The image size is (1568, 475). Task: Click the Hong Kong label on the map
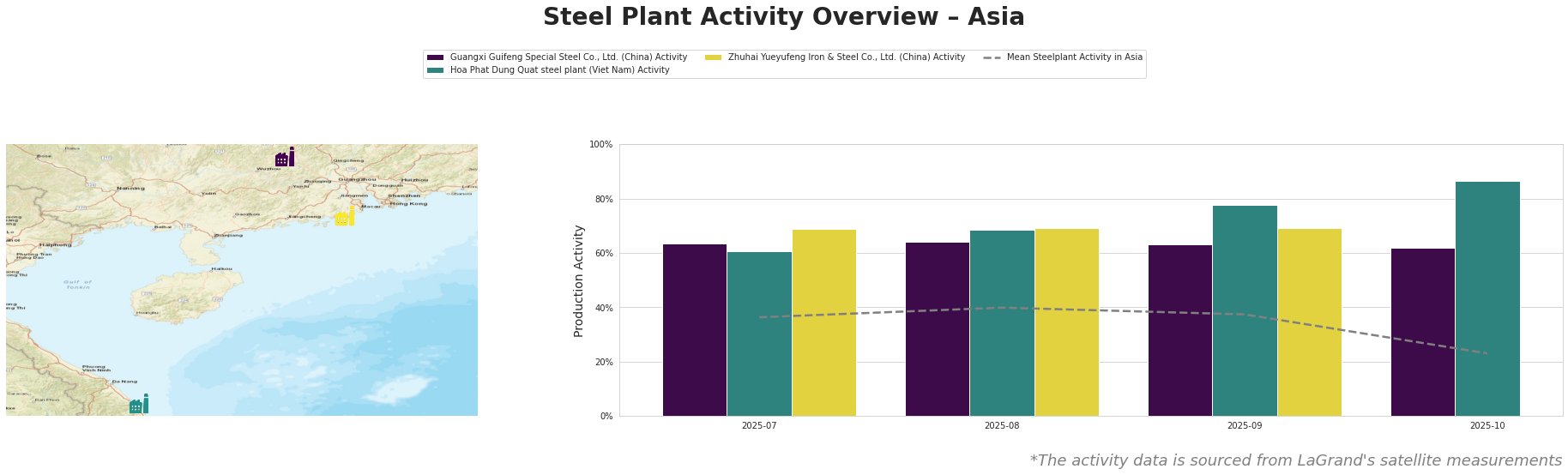[407, 203]
